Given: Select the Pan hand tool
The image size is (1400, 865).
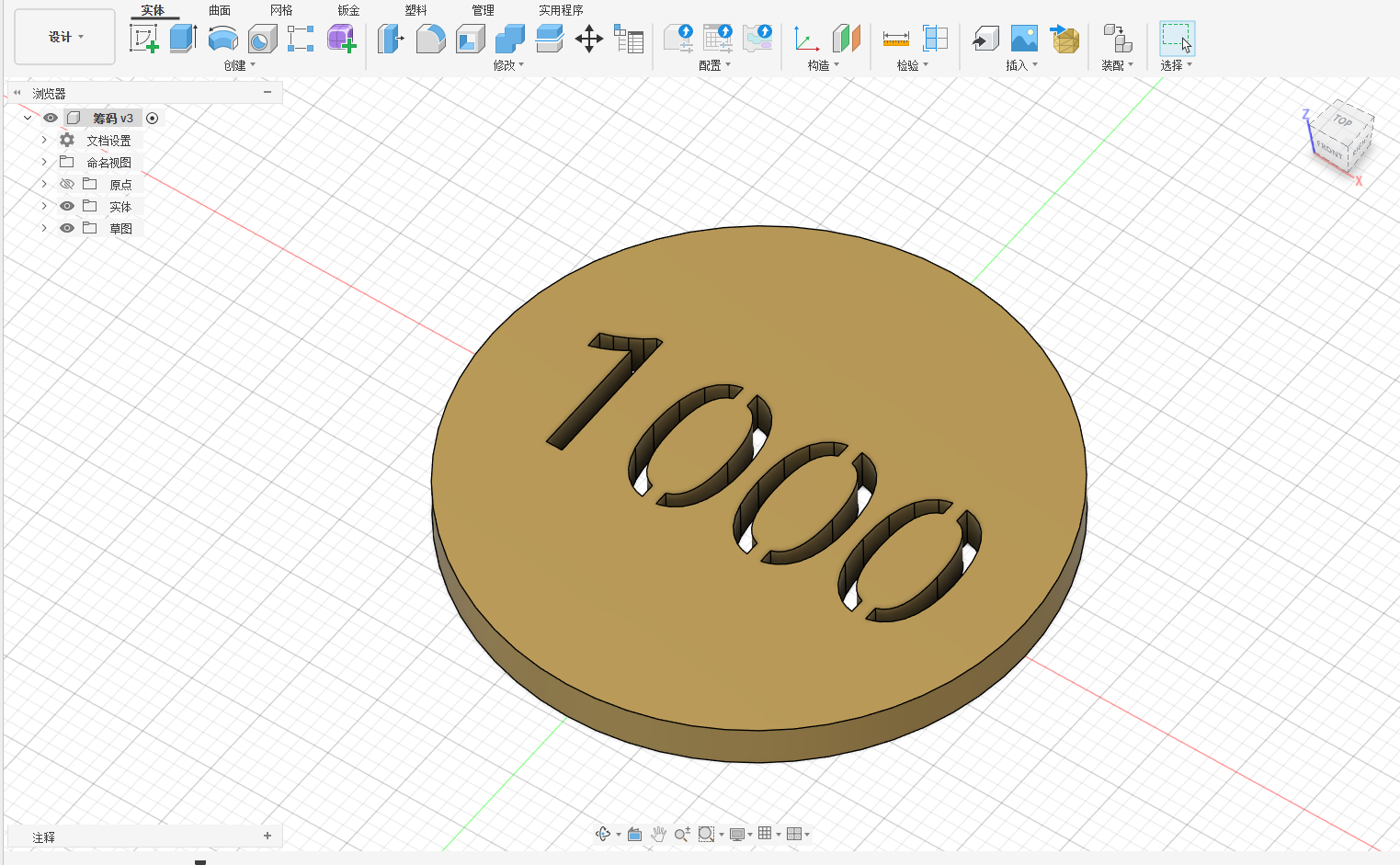Looking at the screenshot, I should (658, 834).
